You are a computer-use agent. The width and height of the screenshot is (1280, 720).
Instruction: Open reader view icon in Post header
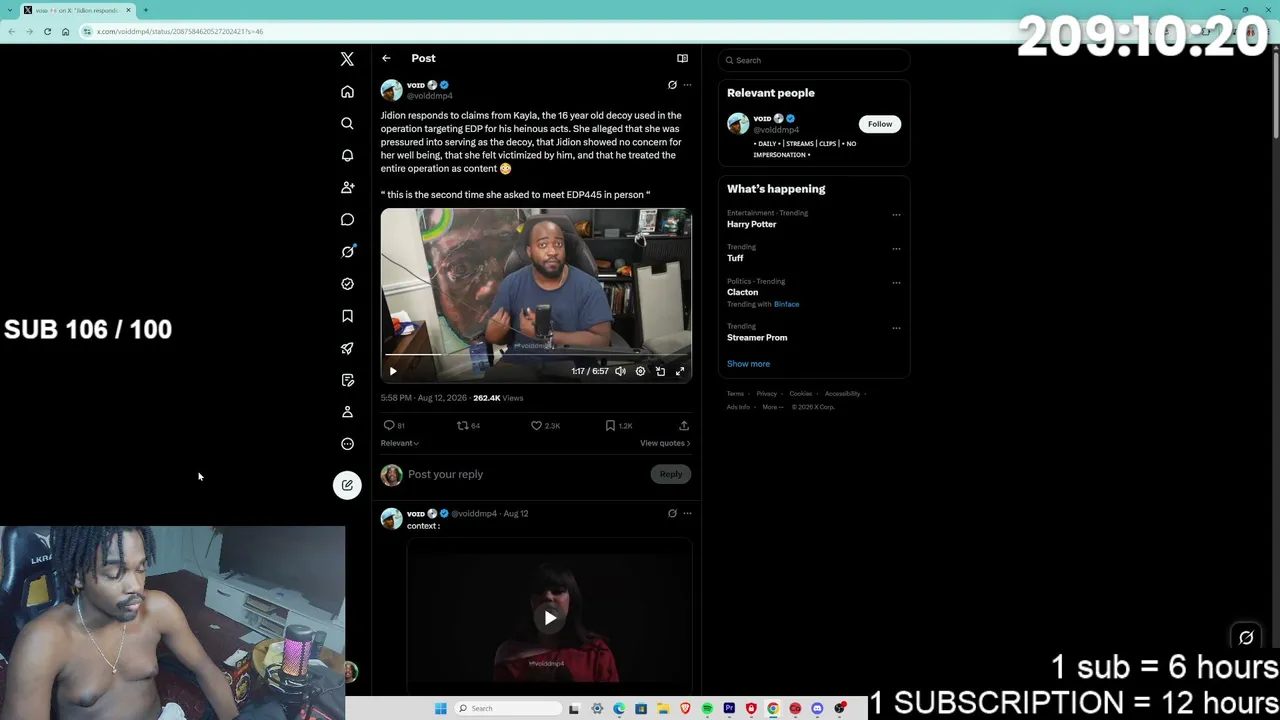(682, 58)
